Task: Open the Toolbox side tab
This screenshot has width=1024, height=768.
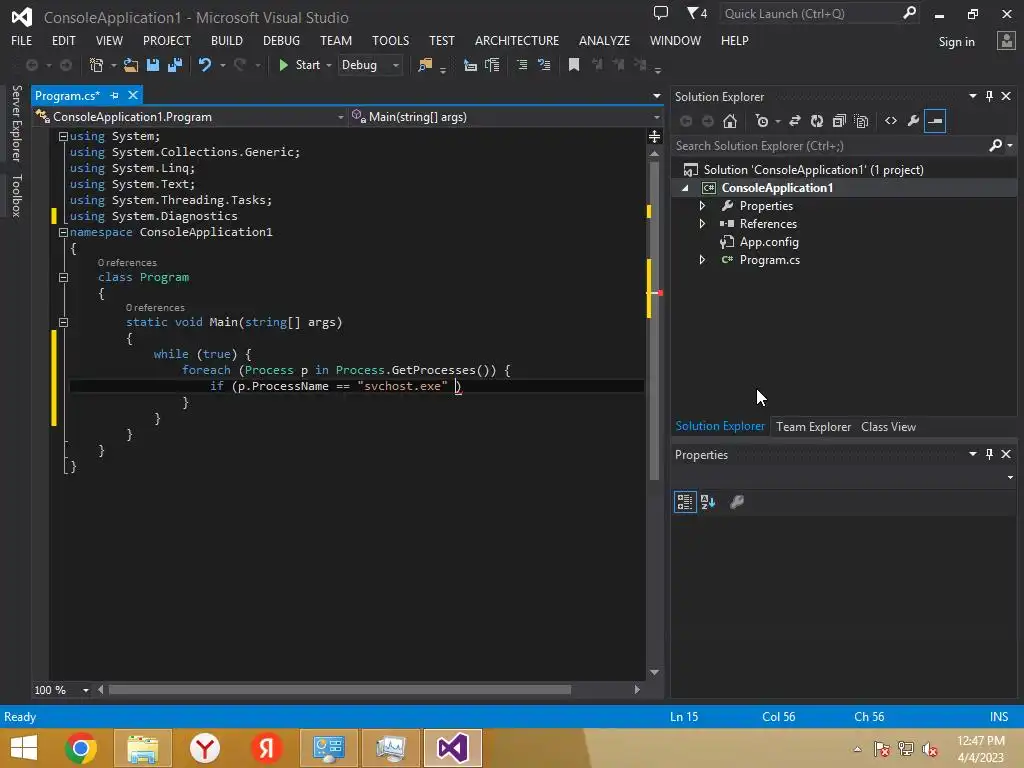Action: pyautogui.click(x=17, y=195)
